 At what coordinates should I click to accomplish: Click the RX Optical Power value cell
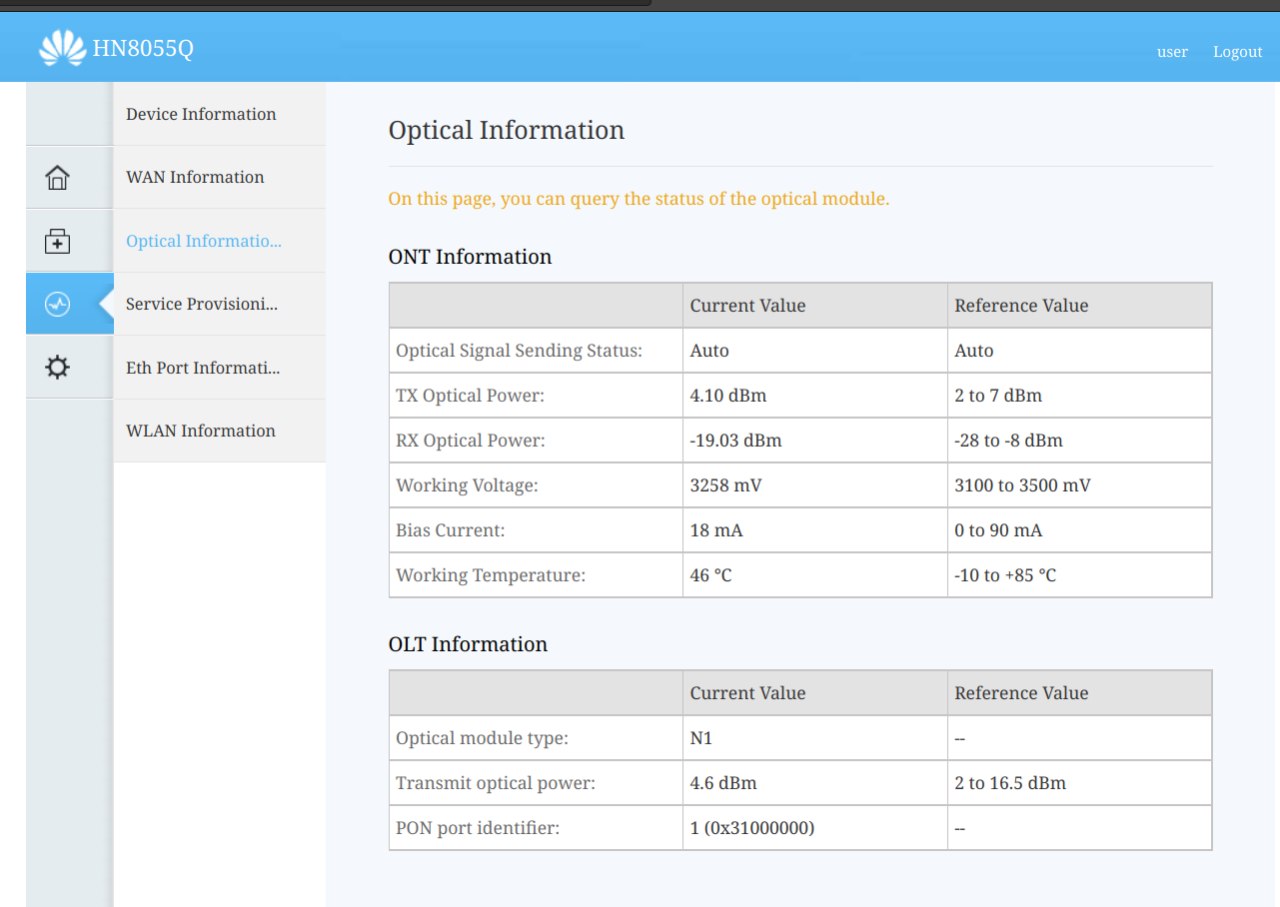tap(815, 440)
